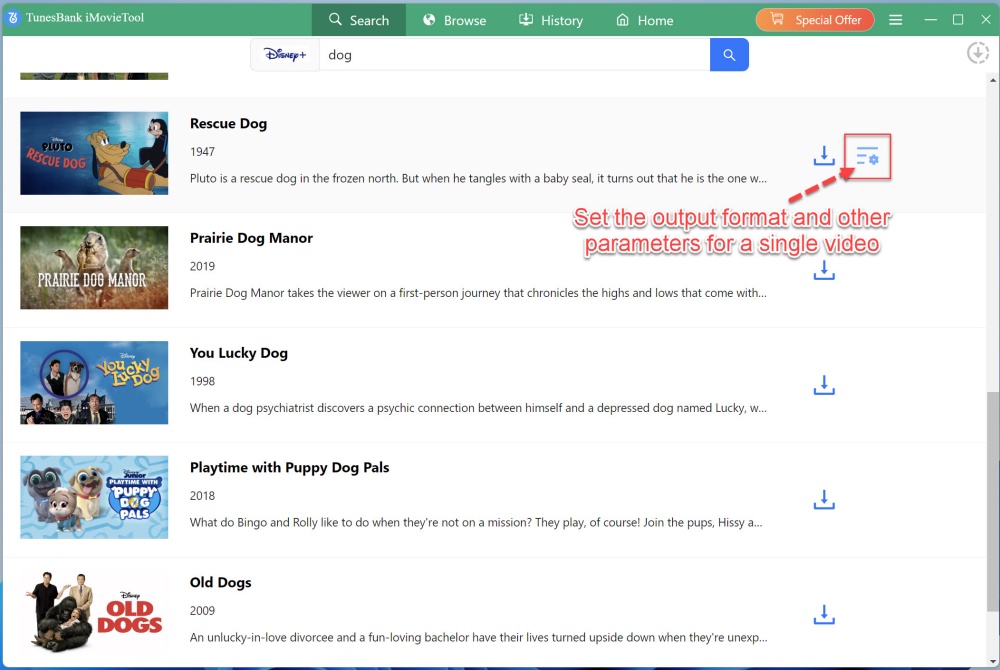Download Prairie Dog Manor video
Viewport: 1000px width, 670px height.
click(x=823, y=270)
